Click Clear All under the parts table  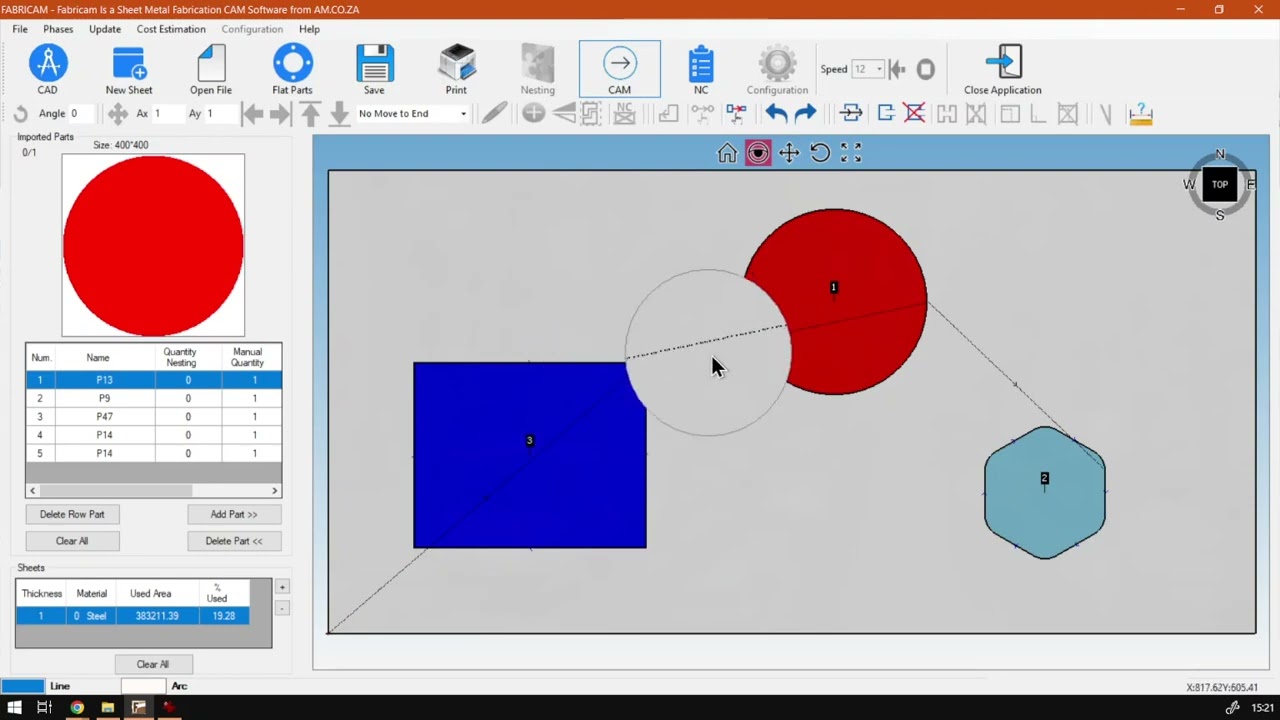[72, 541]
